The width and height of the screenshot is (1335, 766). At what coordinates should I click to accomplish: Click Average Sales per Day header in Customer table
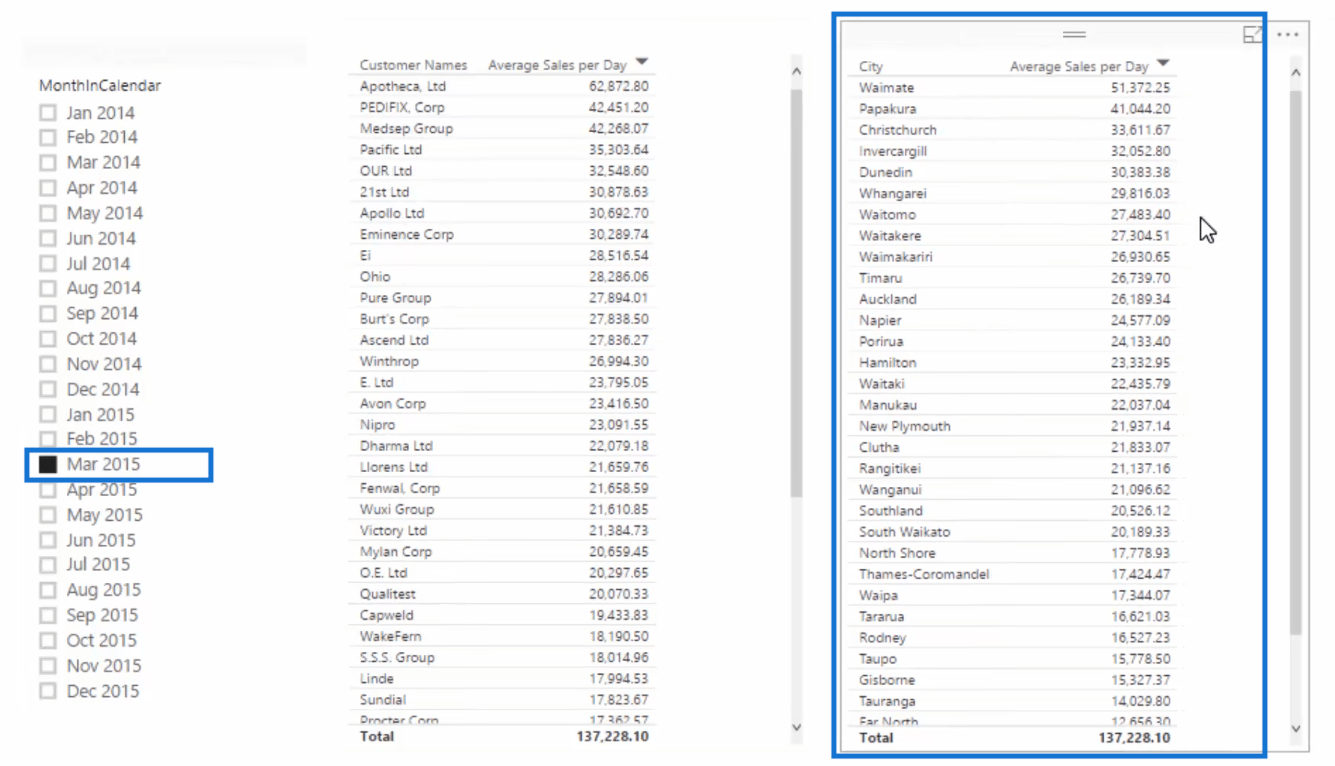557,65
